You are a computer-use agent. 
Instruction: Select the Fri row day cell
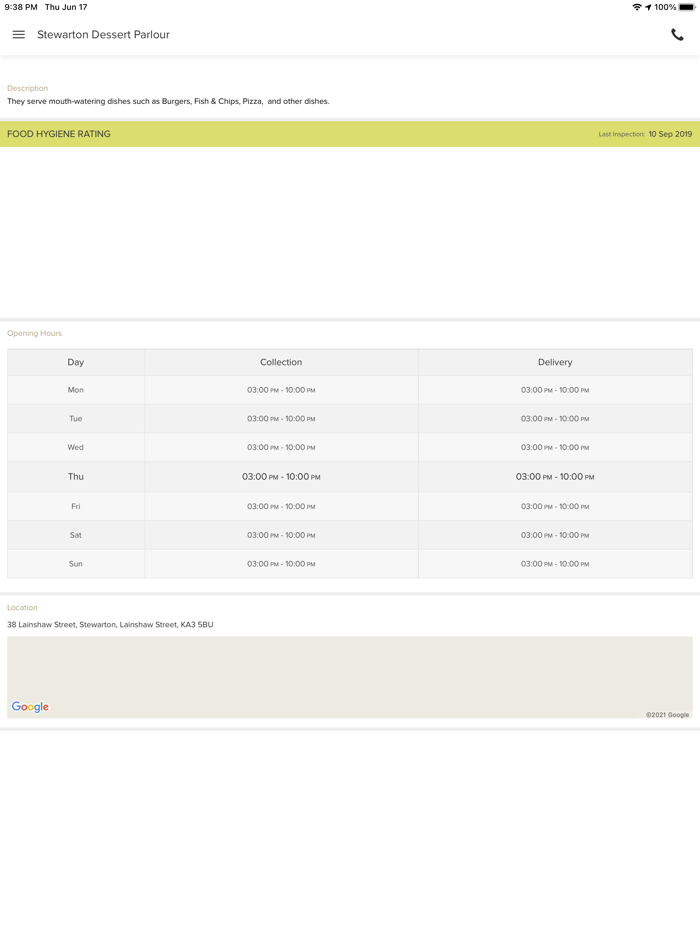point(76,506)
